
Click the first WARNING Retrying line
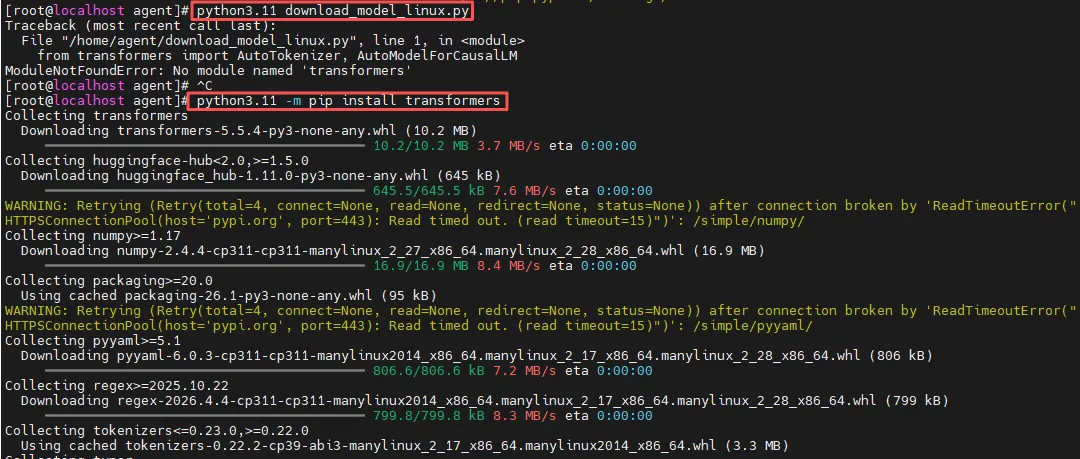[541, 205]
